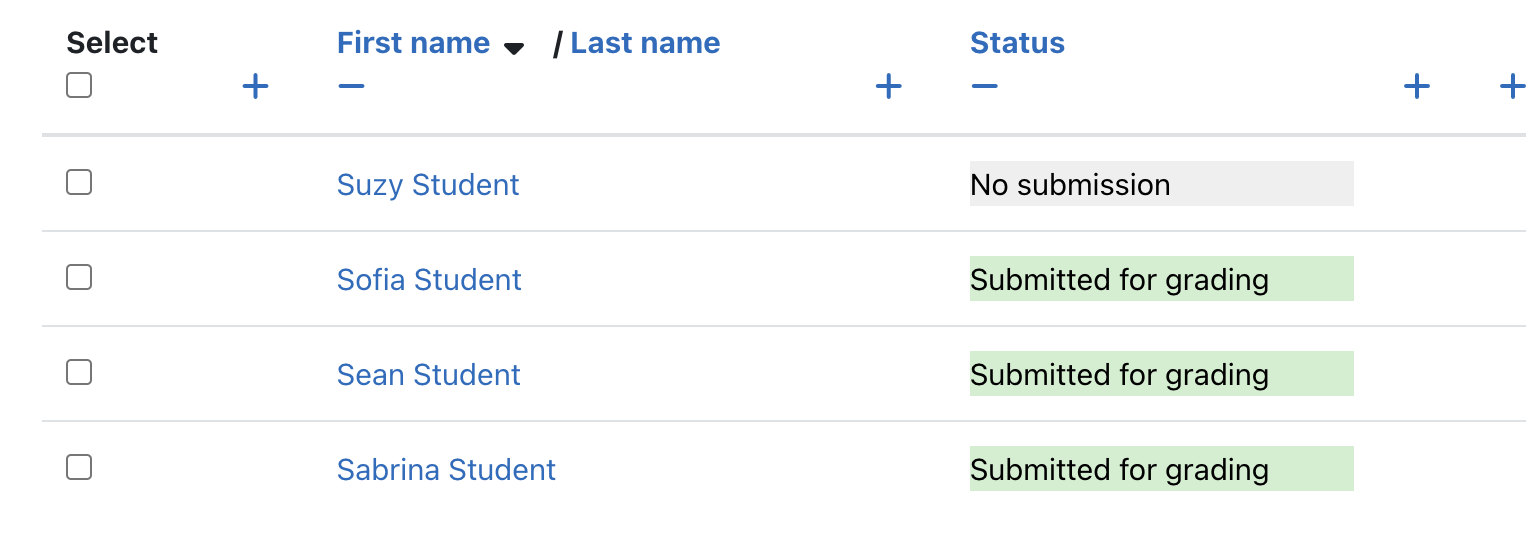Collapse the Status column using minus icon

click(x=984, y=87)
